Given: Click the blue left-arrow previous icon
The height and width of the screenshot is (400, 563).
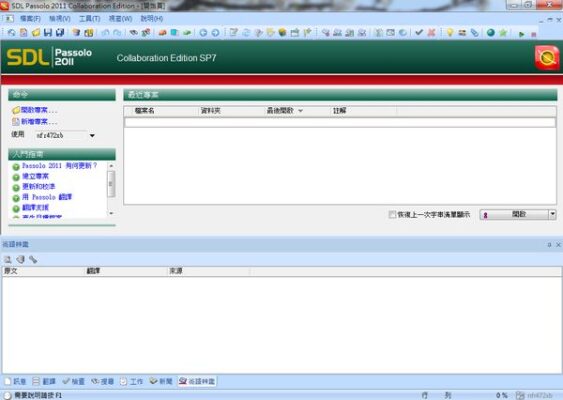Looking at the screenshot, I should click(203, 33).
